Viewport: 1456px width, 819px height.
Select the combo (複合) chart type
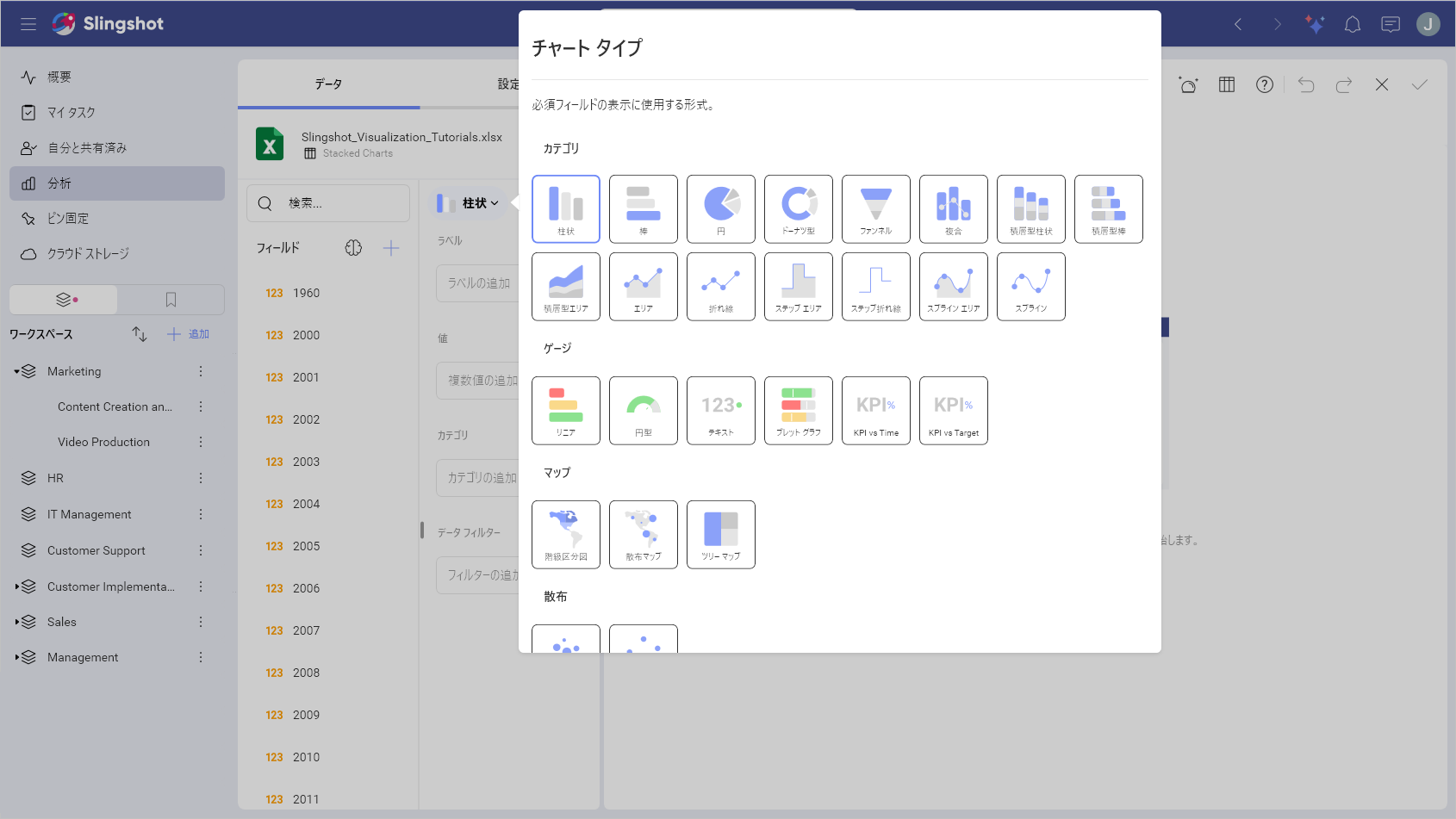[954, 209]
